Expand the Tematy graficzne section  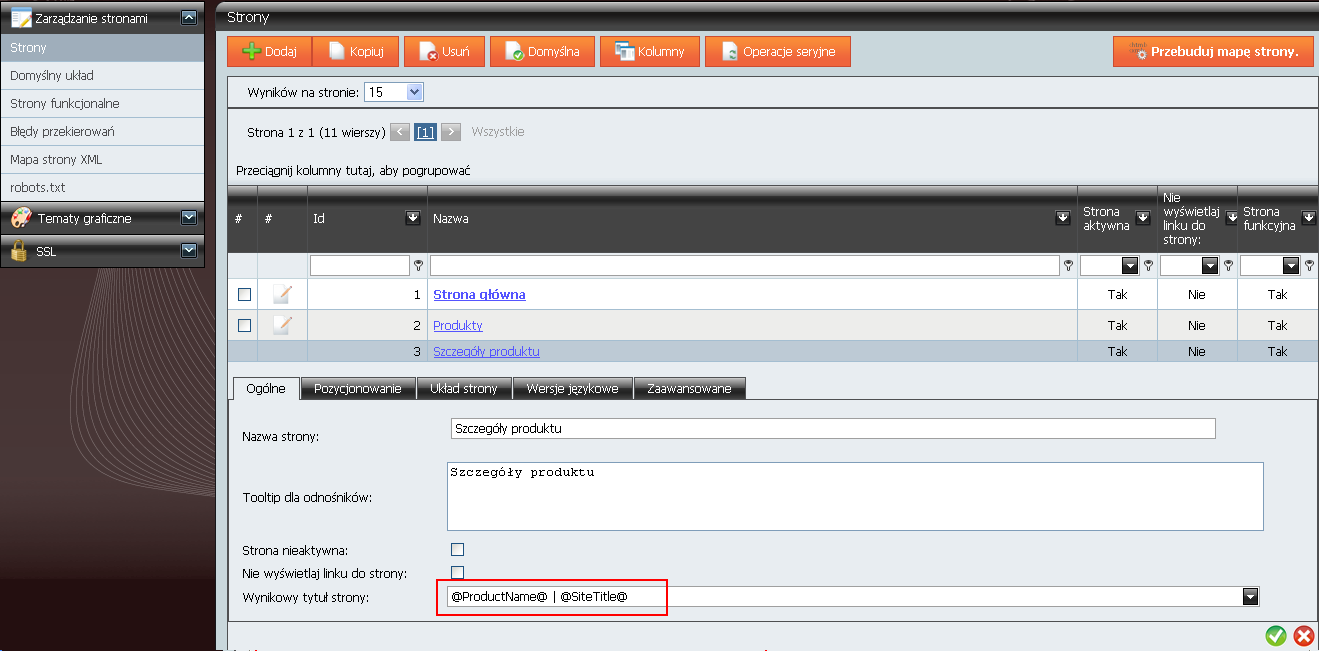coord(189,217)
